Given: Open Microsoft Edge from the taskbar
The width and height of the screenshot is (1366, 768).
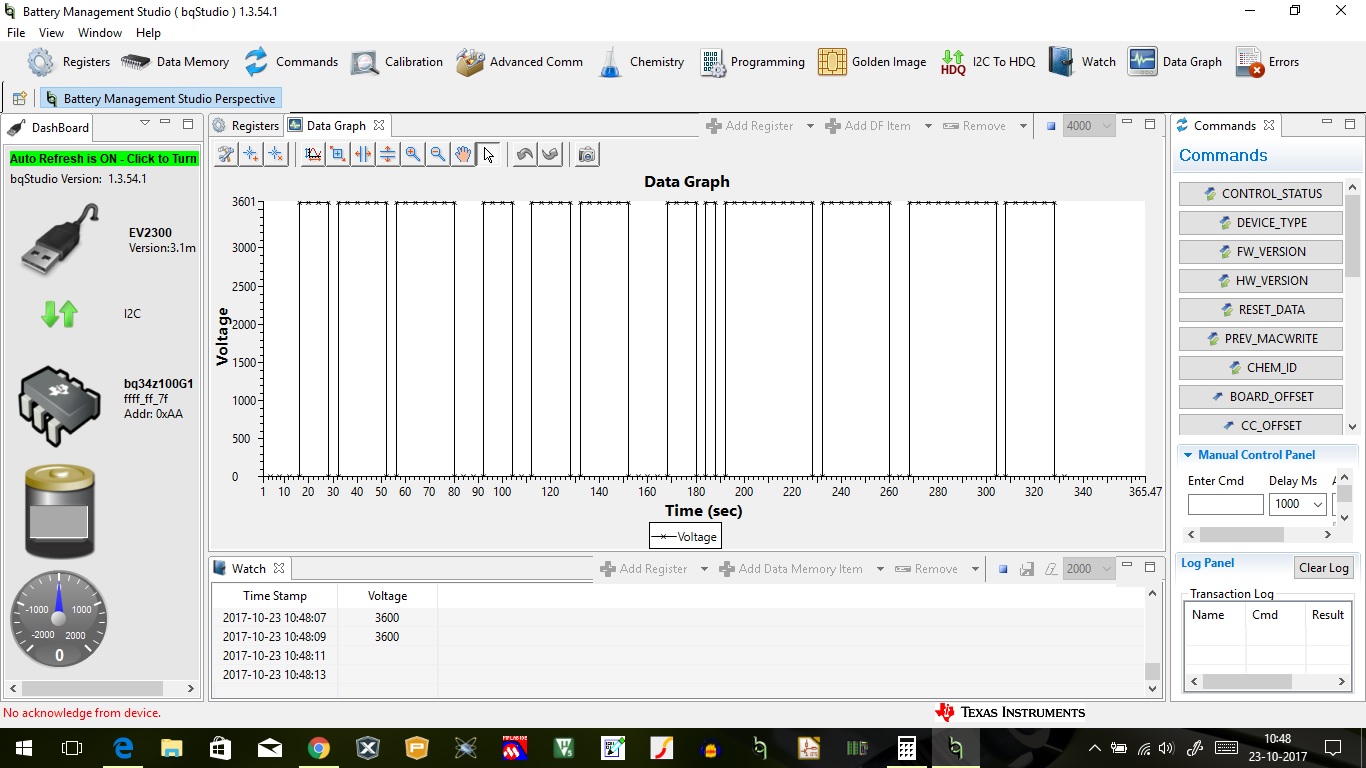Looking at the screenshot, I should (x=122, y=748).
